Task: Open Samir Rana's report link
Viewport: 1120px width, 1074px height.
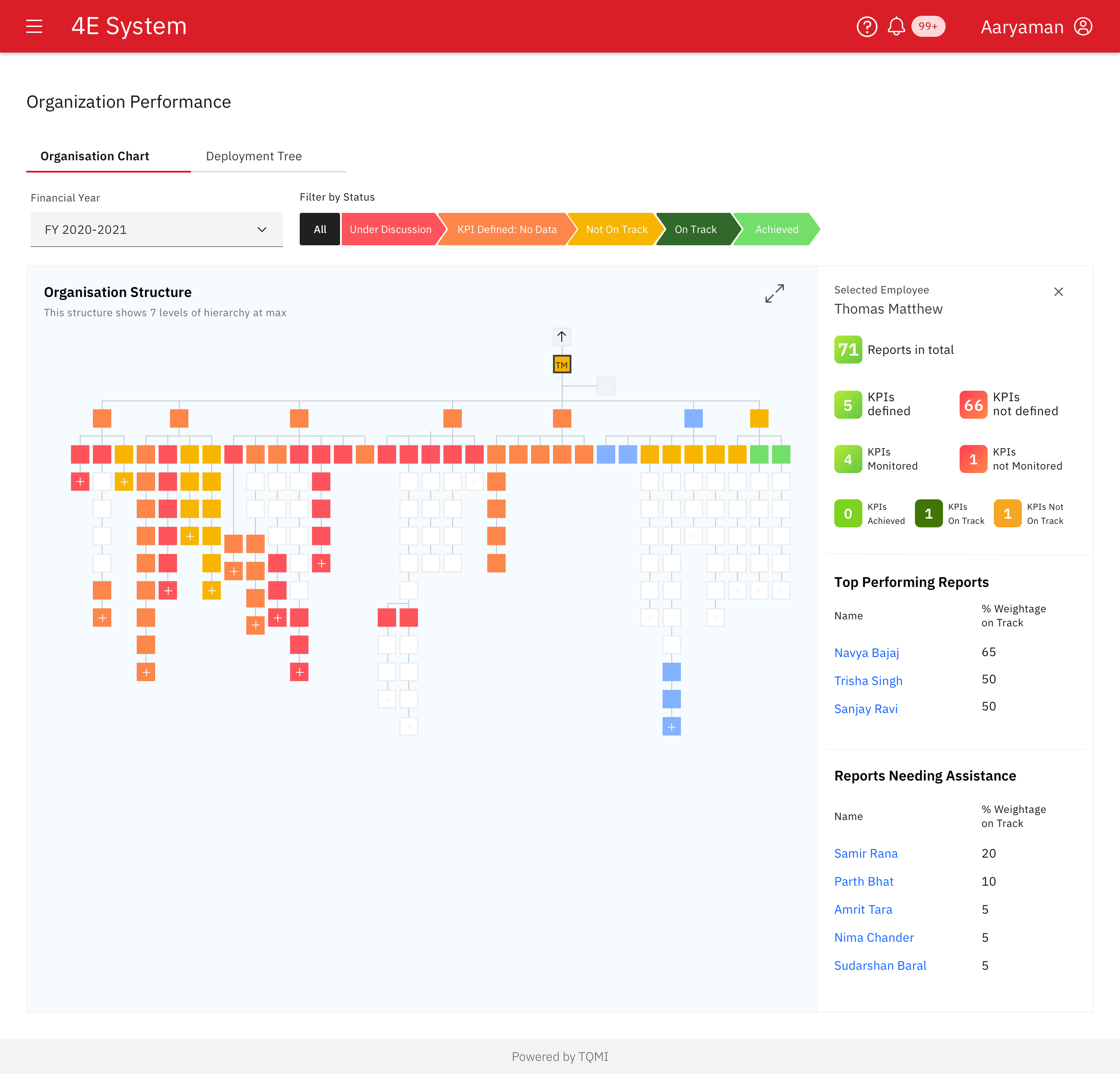Action: (x=866, y=853)
